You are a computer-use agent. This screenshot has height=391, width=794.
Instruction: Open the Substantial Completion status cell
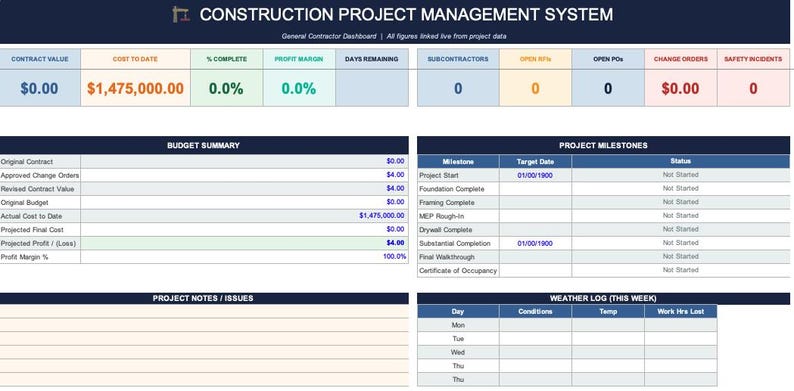(681, 244)
